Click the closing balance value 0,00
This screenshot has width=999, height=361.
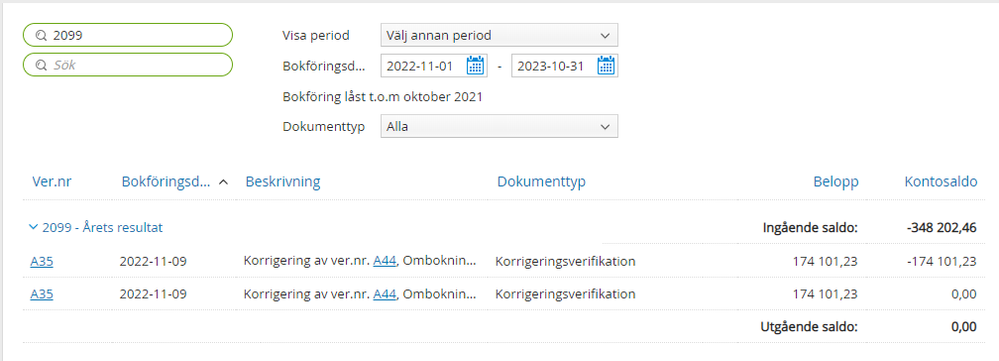click(x=964, y=327)
